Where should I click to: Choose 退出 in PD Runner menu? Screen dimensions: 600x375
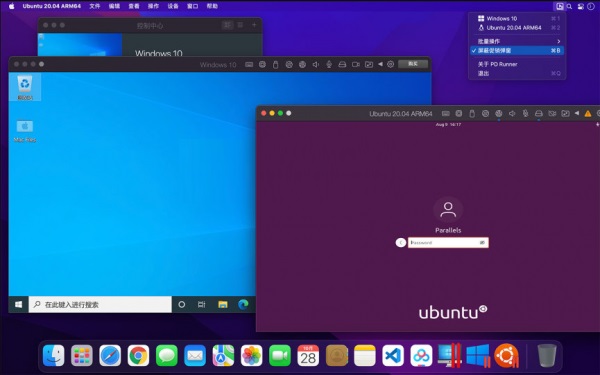point(517,73)
